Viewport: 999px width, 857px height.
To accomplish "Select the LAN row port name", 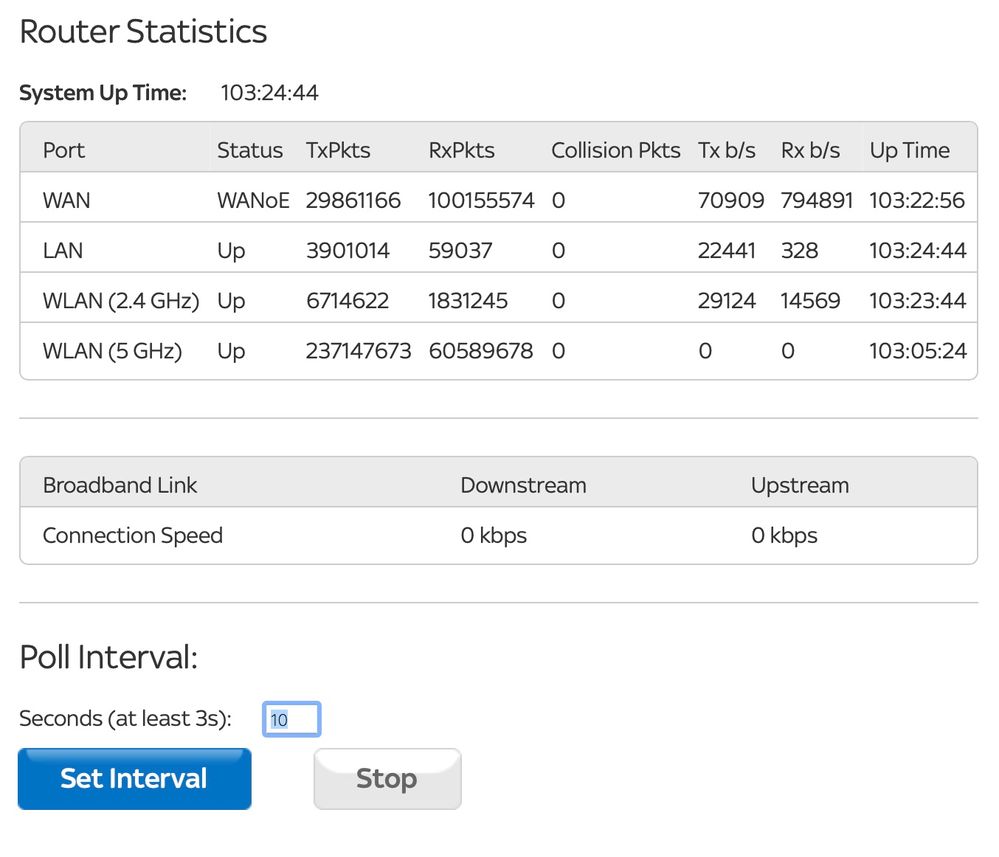I will [x=64, y=250].
